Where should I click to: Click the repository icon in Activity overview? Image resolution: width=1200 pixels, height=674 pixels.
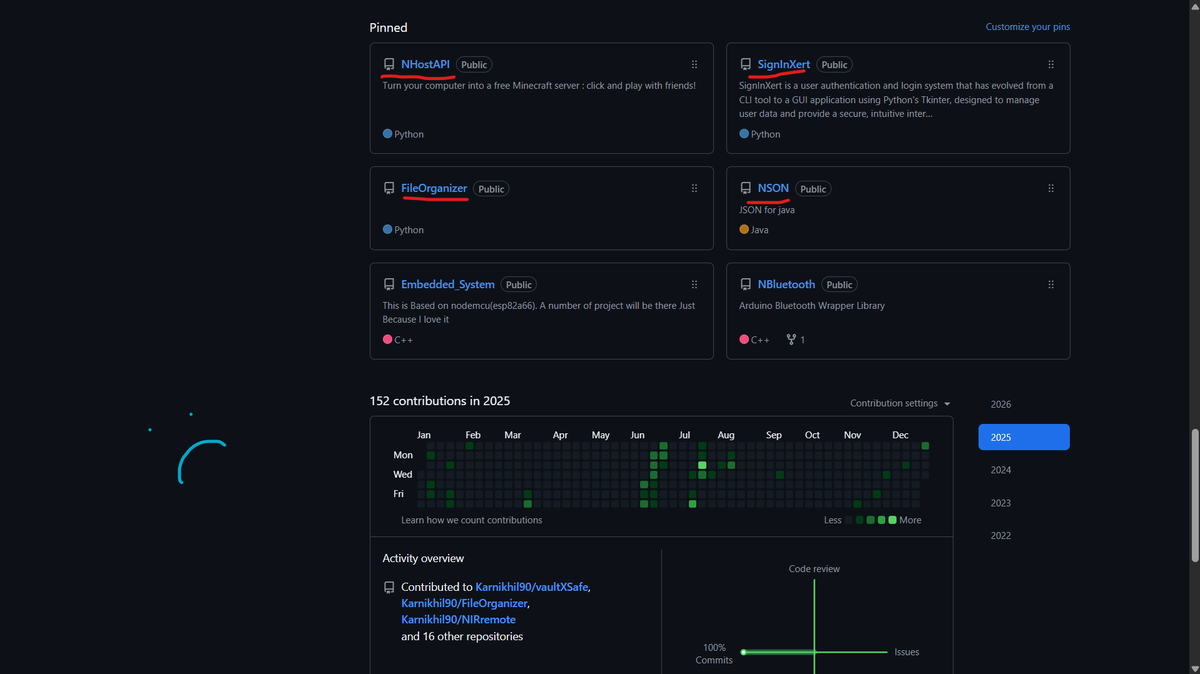click(389, 587)
